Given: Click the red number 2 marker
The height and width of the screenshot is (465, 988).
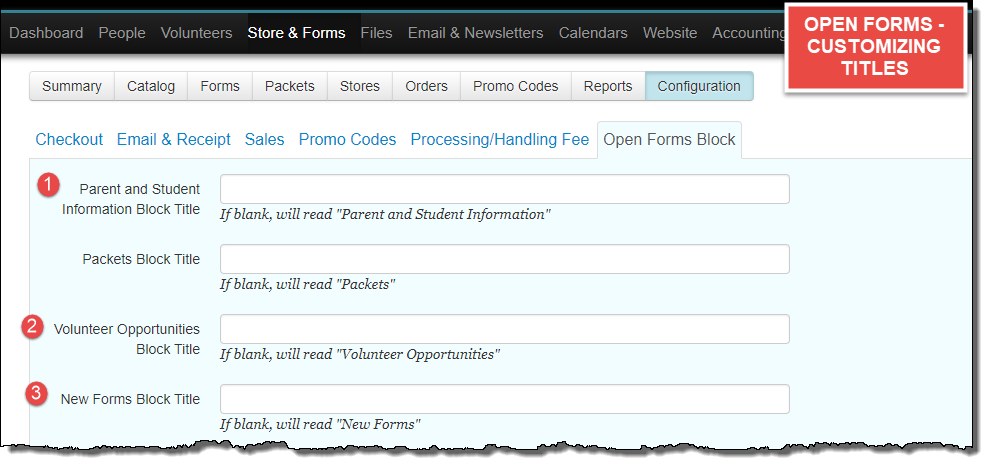Looking at the screenshot, I should coord(33,326).
